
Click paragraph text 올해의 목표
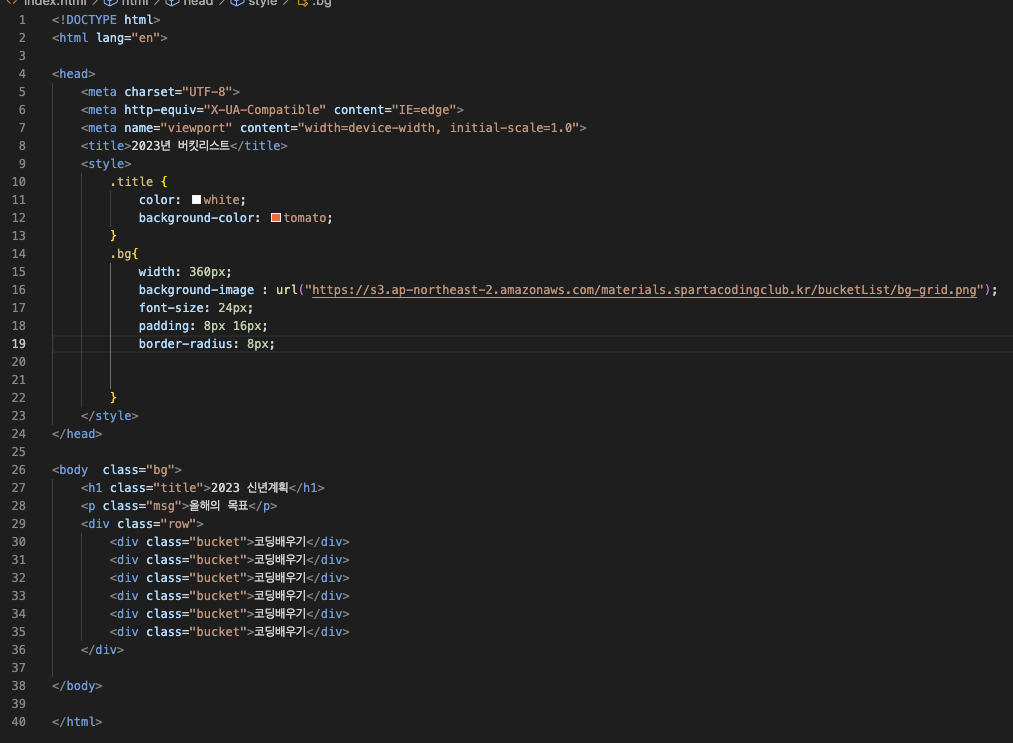[x=218, y=506]
